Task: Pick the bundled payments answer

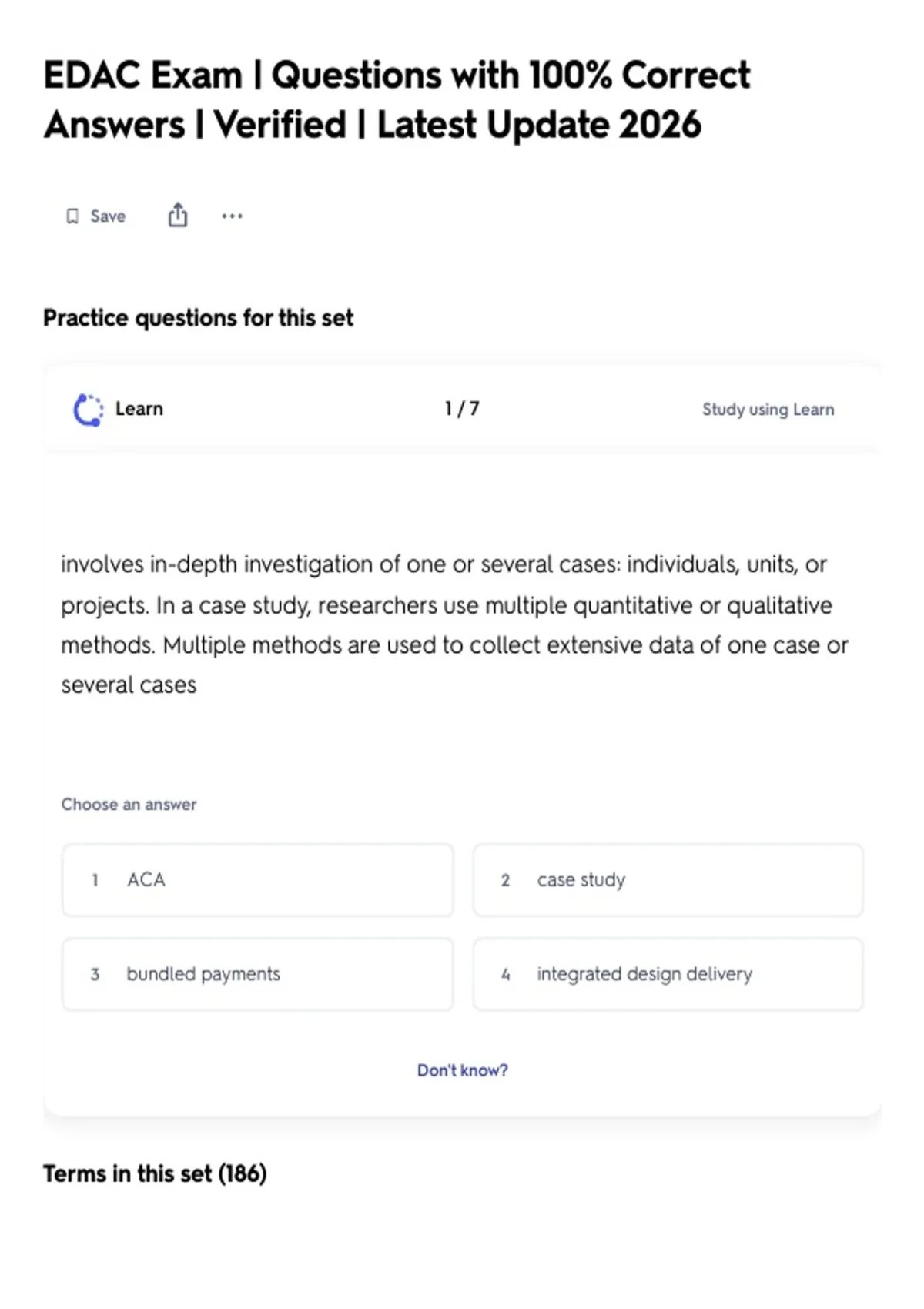Action: (258, 974)
